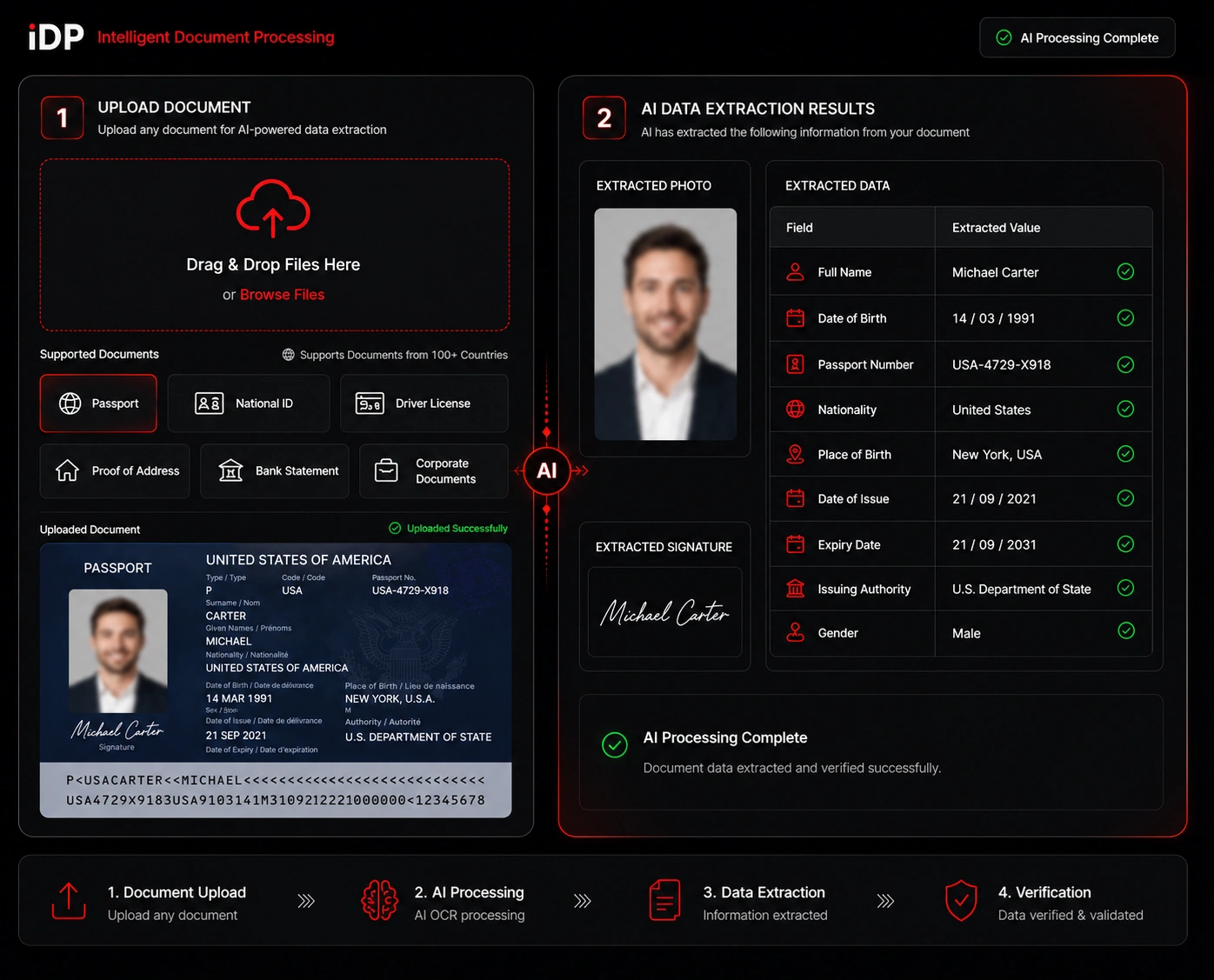
Task: Click the Date of Issue calendar icon
Action: coord(795,498)
